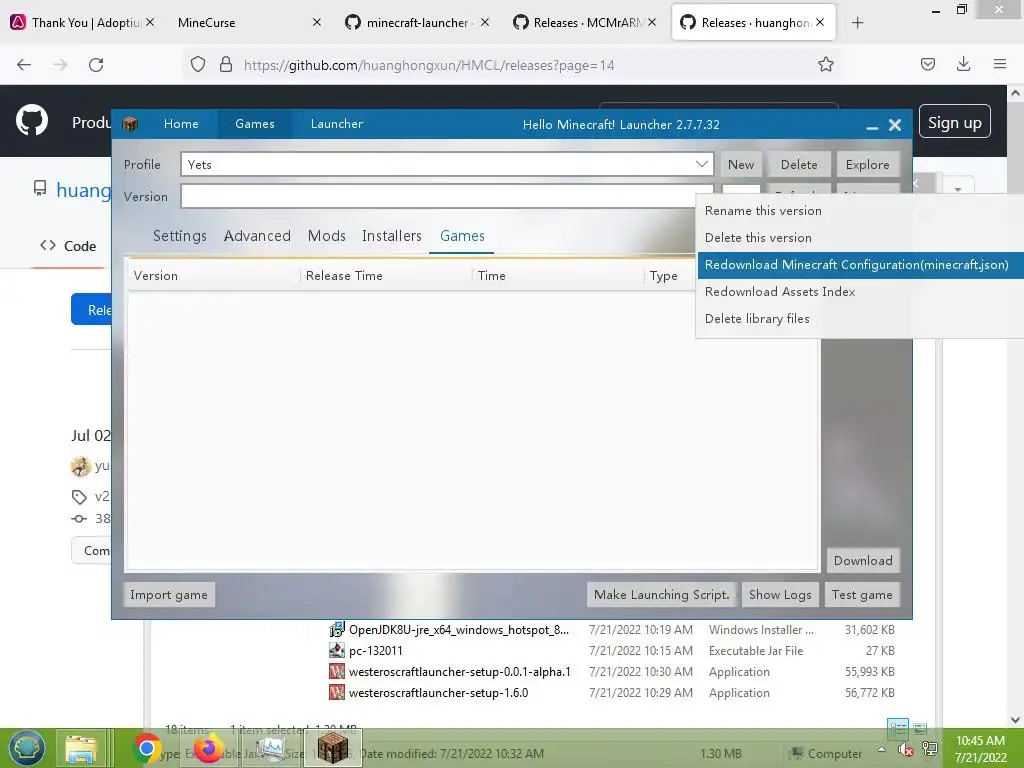Viewport: 1024px width, 768px height.
Task: Open Firefox downloads arrow icon
Action: tap(963, 64)
